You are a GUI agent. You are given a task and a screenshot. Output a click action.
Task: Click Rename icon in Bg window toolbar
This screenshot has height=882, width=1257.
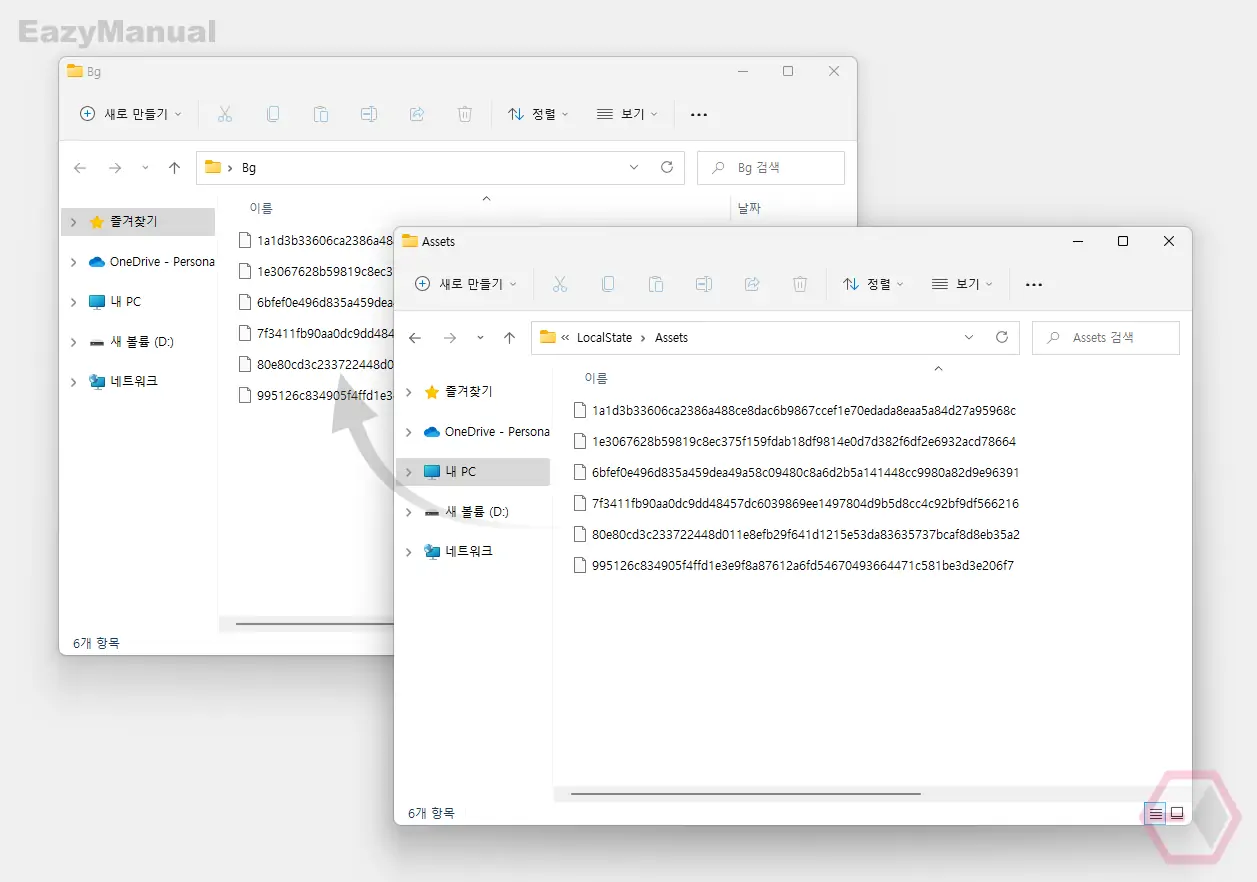pyautogui.click(x=369, y=114)
